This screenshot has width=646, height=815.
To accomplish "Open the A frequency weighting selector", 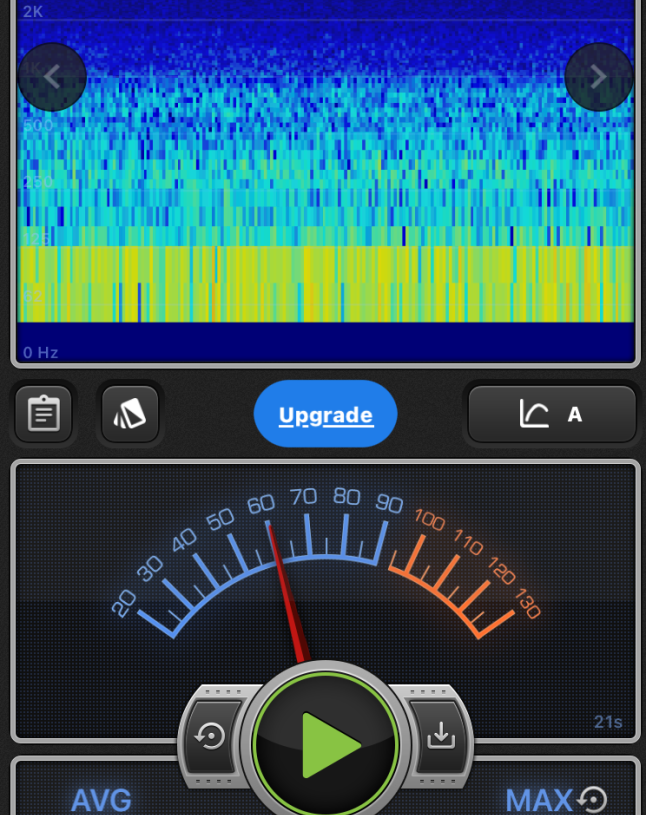I will (552, 414).
